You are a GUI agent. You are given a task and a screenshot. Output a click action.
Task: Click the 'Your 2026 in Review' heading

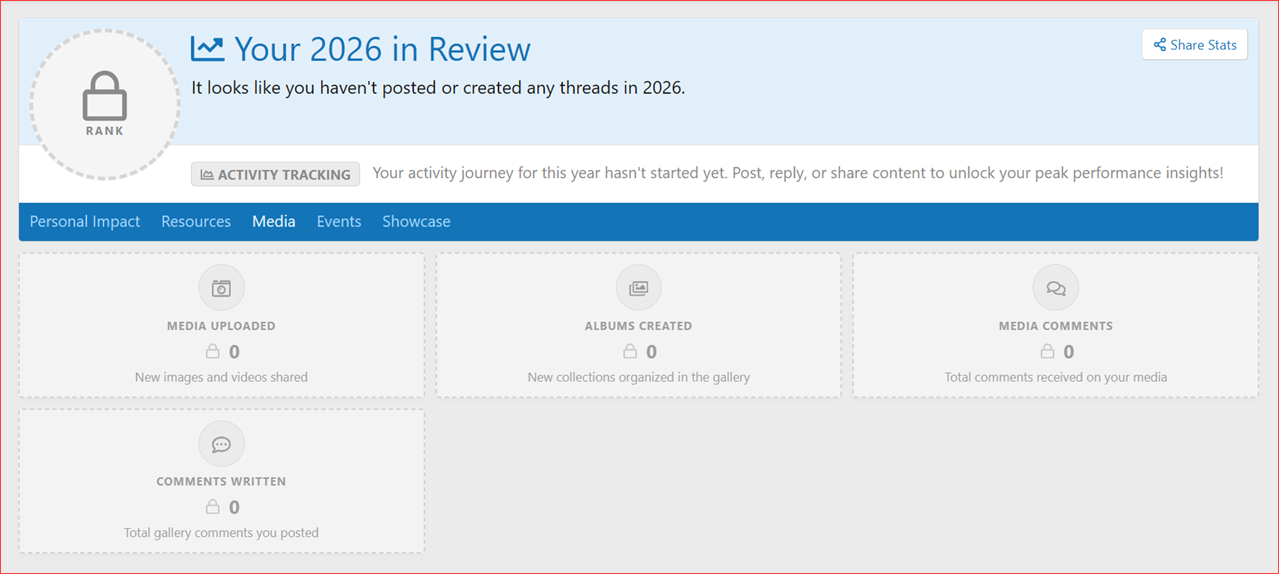382,48
